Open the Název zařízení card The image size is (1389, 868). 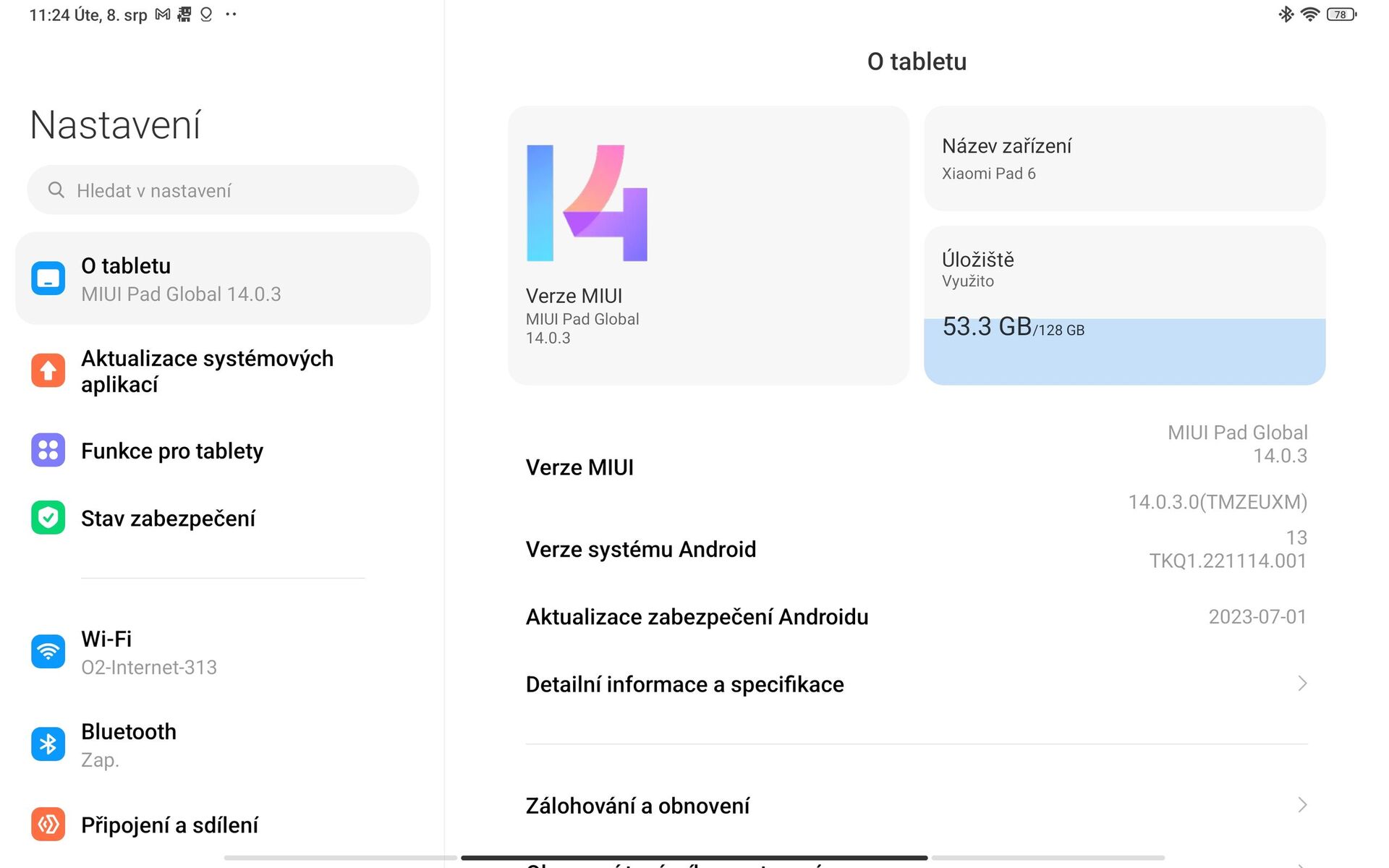click(1123, 158)
